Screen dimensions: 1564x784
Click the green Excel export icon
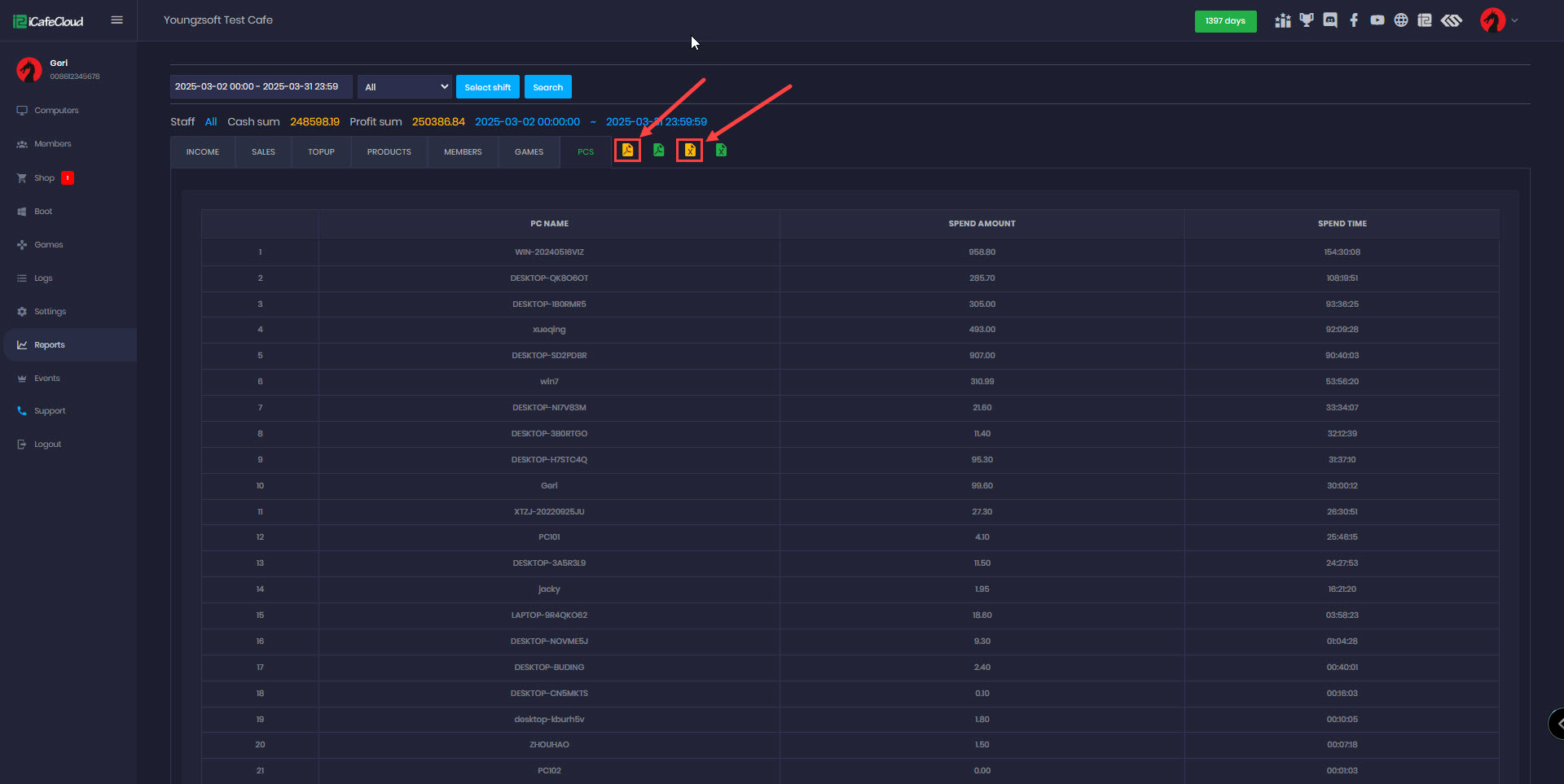(x=721, y=151)
